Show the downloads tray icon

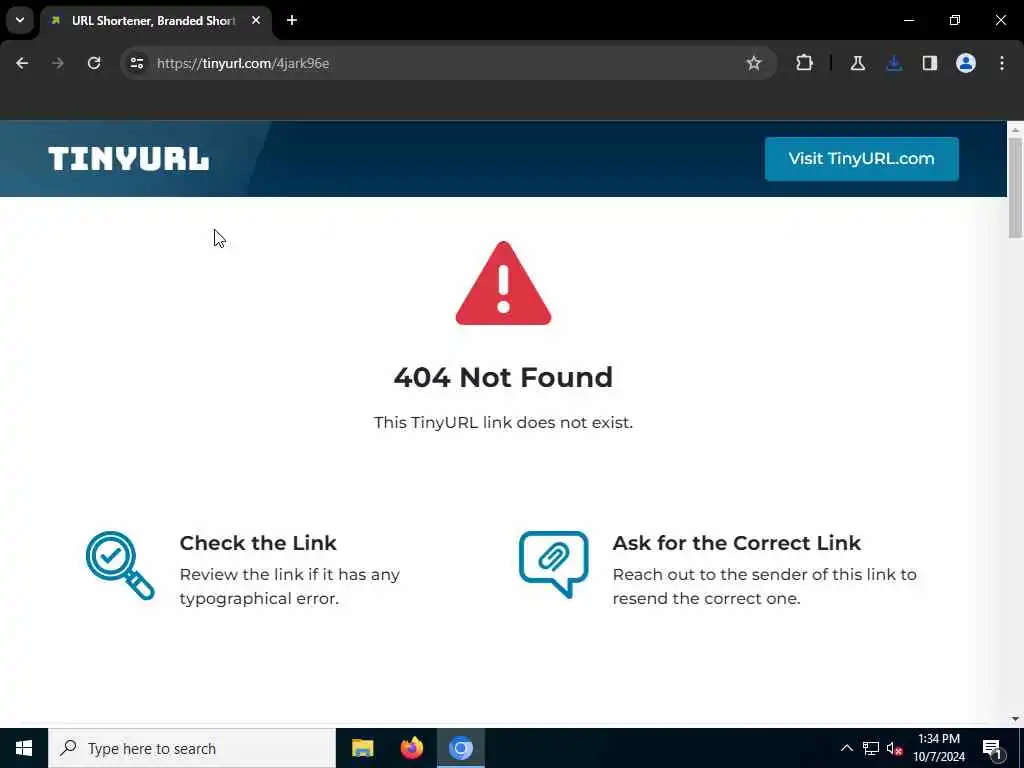[894, 63]
